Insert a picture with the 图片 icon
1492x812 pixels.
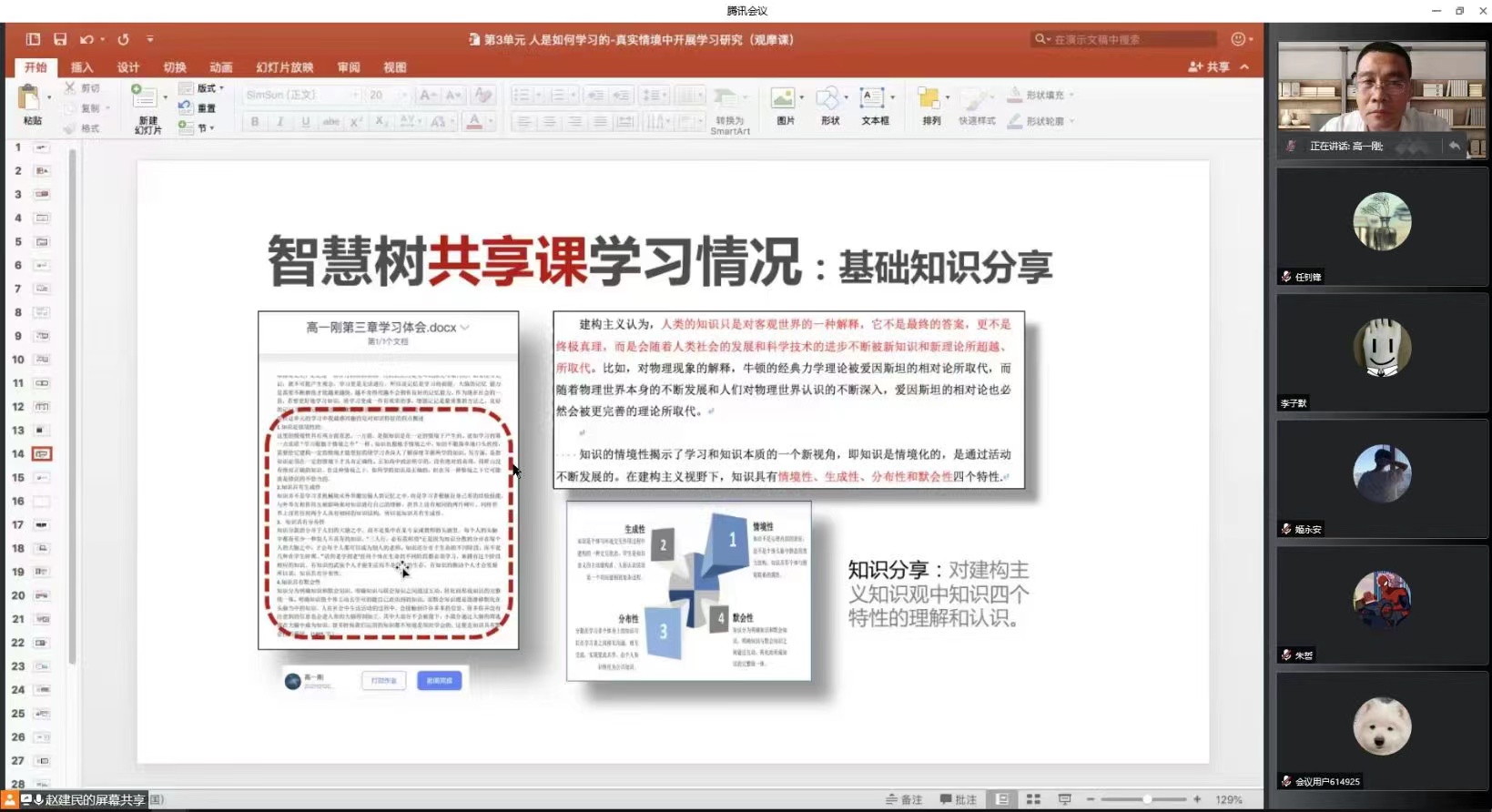click(783, 99)
